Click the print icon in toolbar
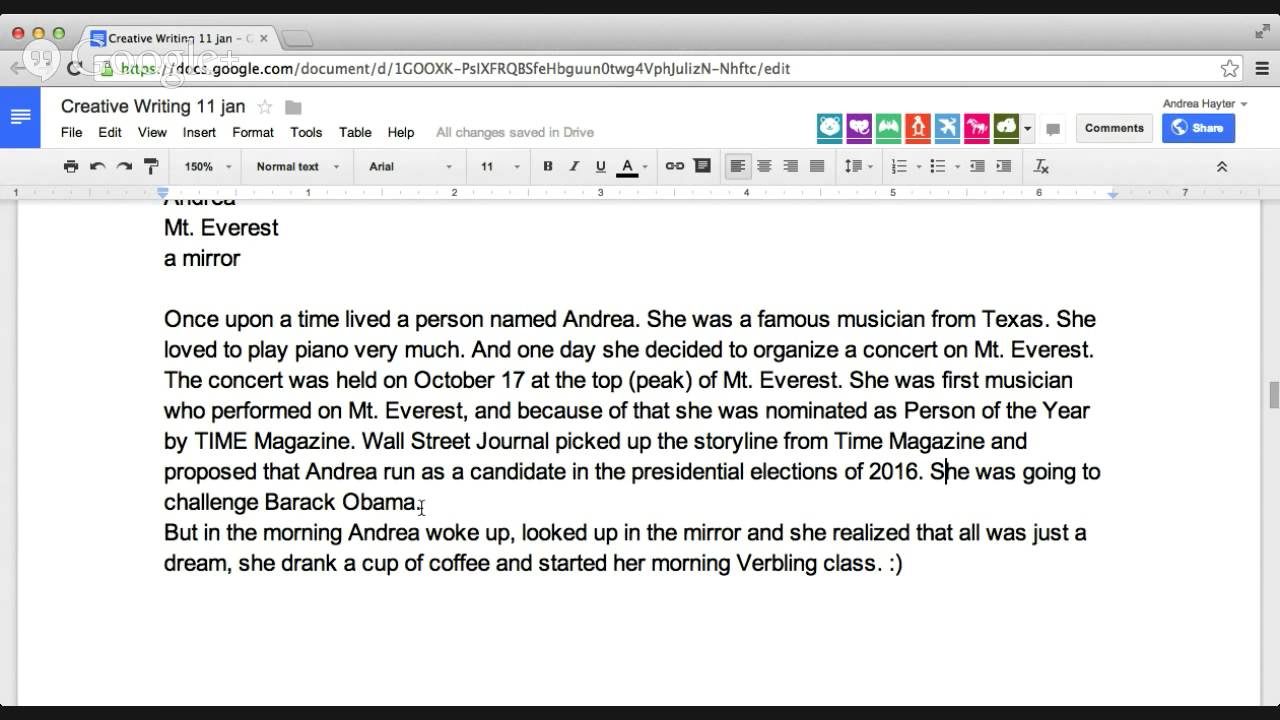1280x720 pixels. [70, 167]
